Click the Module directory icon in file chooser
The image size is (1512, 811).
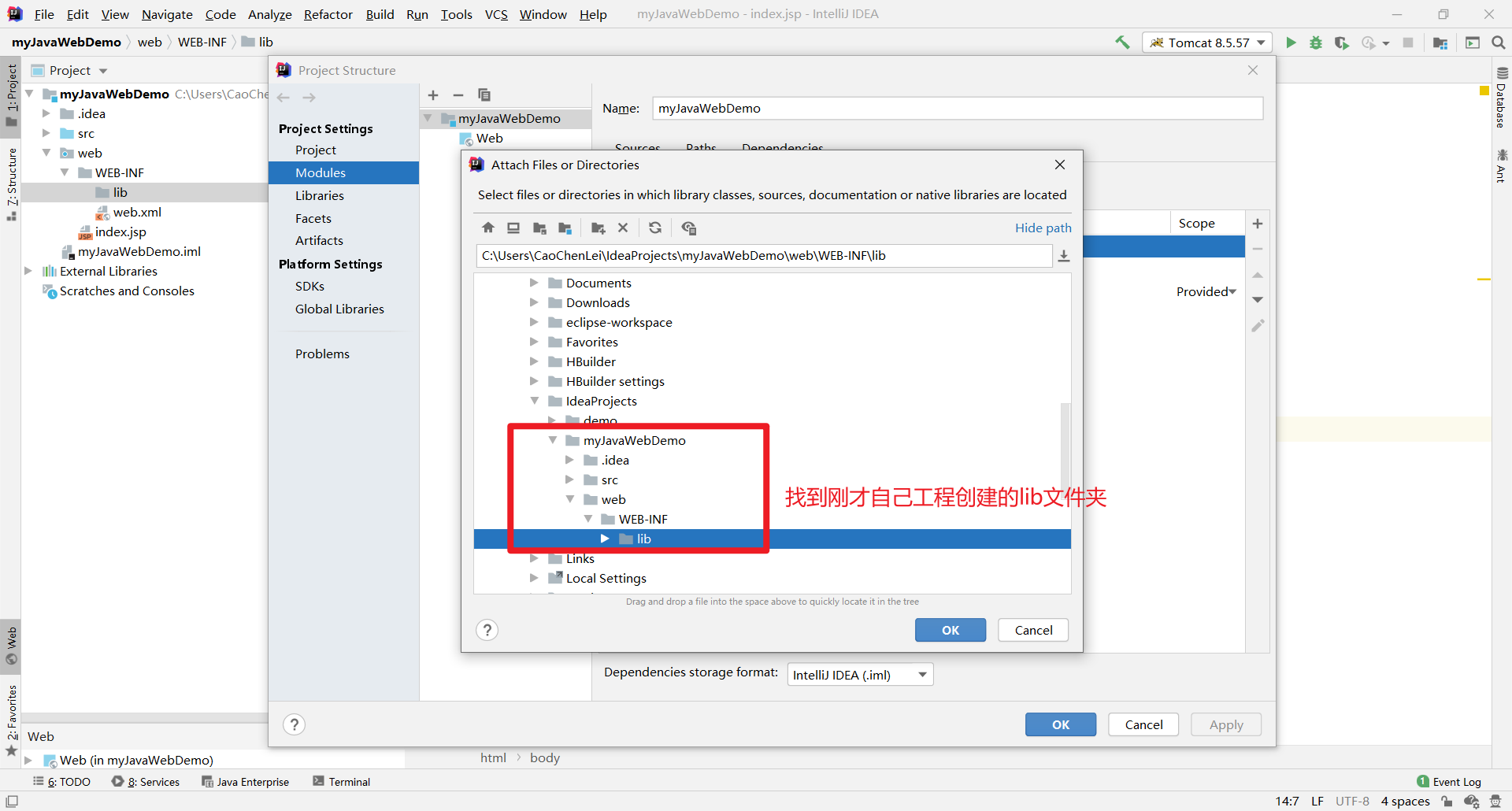tap(565, 228)
